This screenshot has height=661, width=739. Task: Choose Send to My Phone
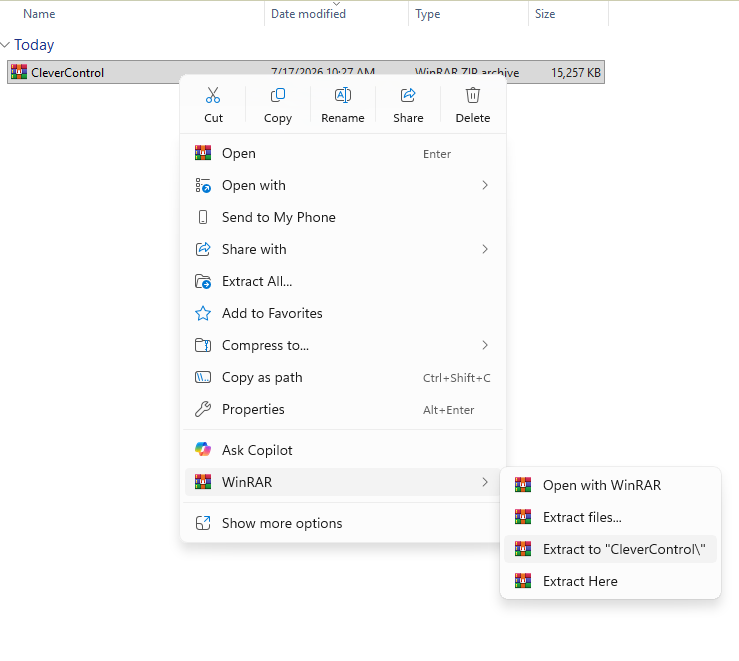[x=343, y=217]
